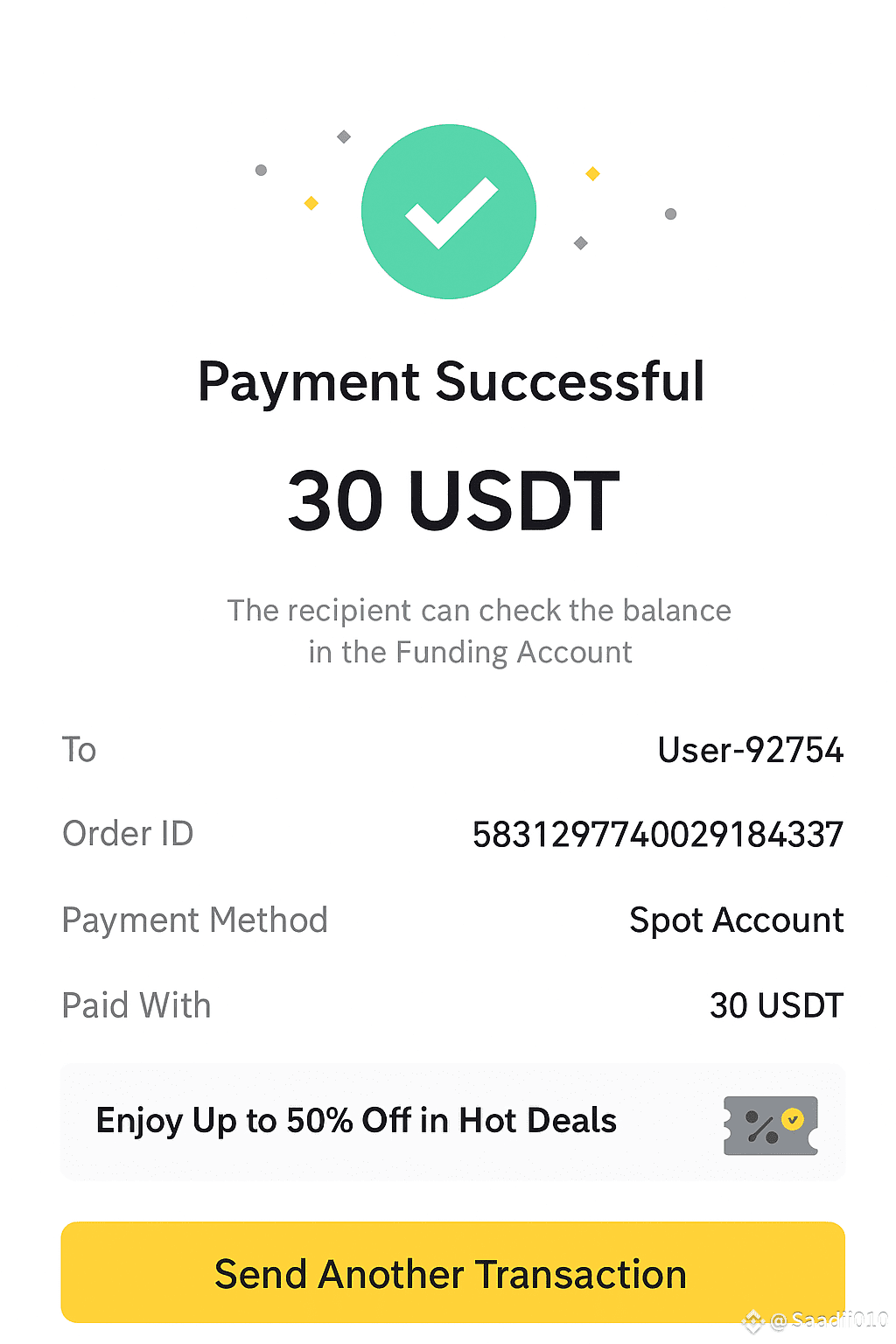Select the Order ID number 583129774...
Screen dimensions: 896x1344
[x=658, y=835]
